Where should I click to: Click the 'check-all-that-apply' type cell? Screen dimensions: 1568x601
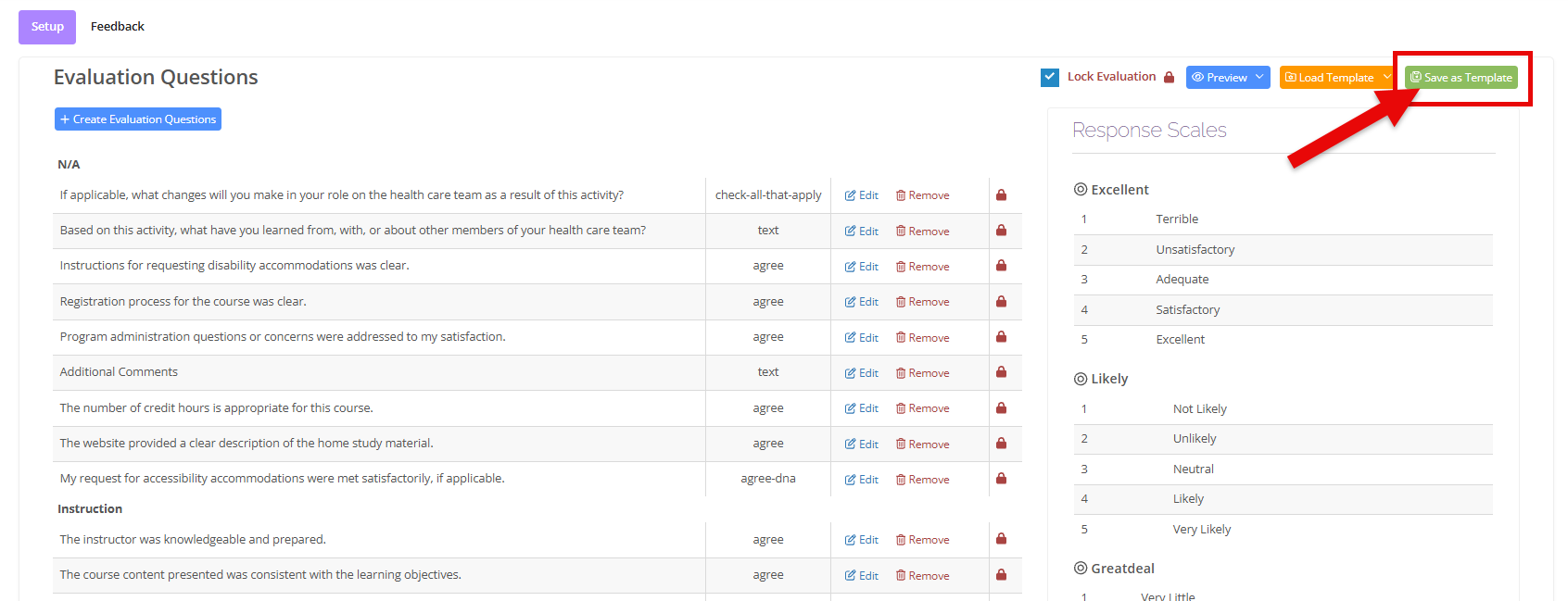[x=768, y=195]
